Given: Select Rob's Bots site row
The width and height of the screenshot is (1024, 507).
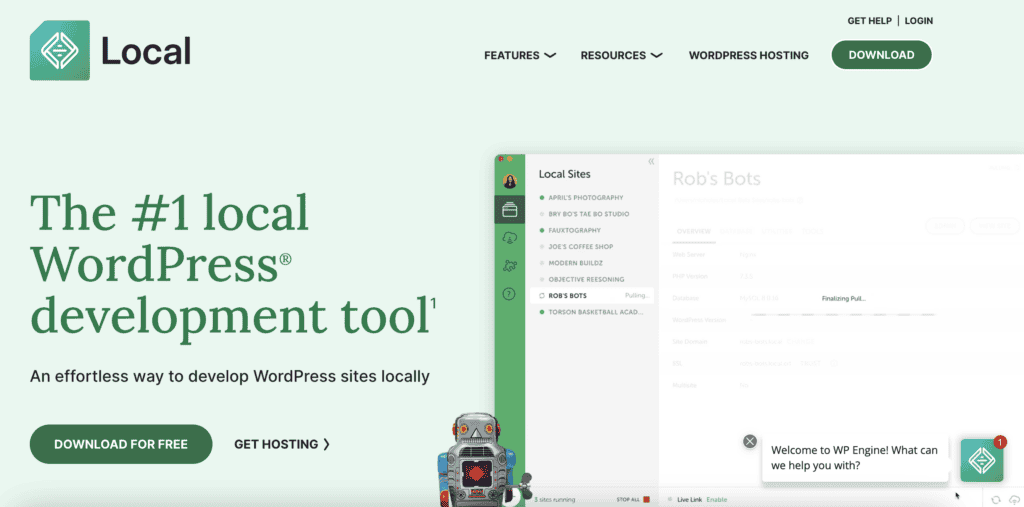Looking at the screenshot, I should coord(592,295).
